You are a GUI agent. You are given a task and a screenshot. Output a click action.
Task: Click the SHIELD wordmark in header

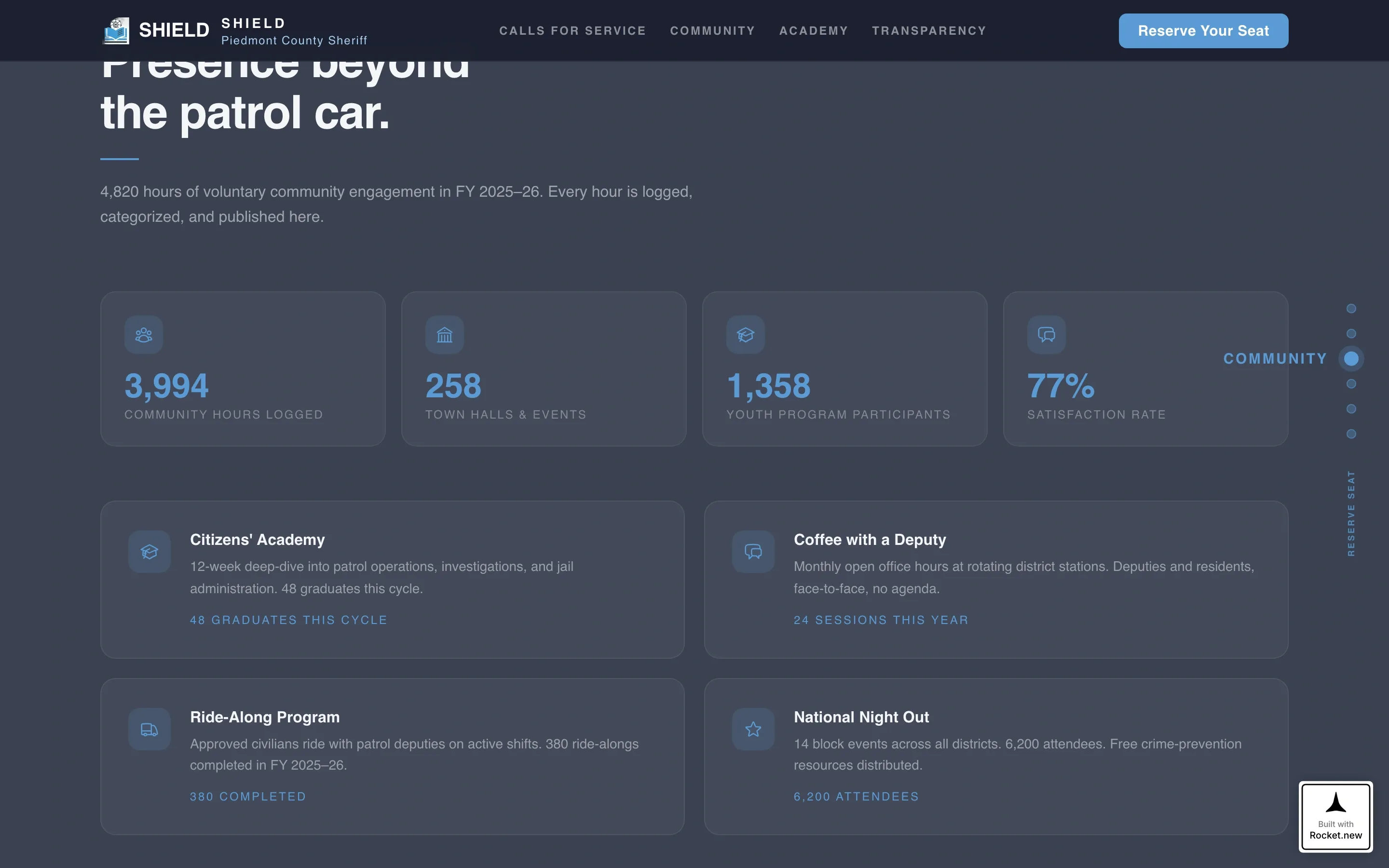point(174,30)
